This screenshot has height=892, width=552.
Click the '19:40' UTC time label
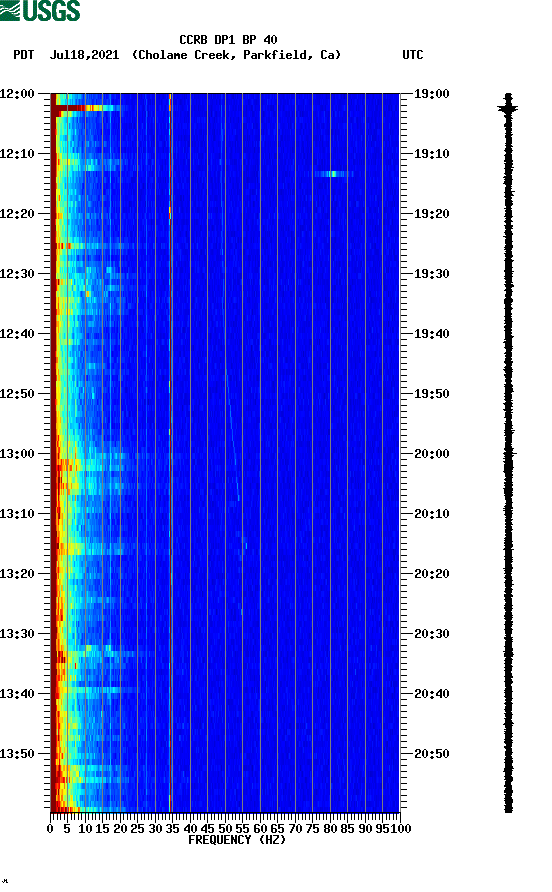(431, 334)
